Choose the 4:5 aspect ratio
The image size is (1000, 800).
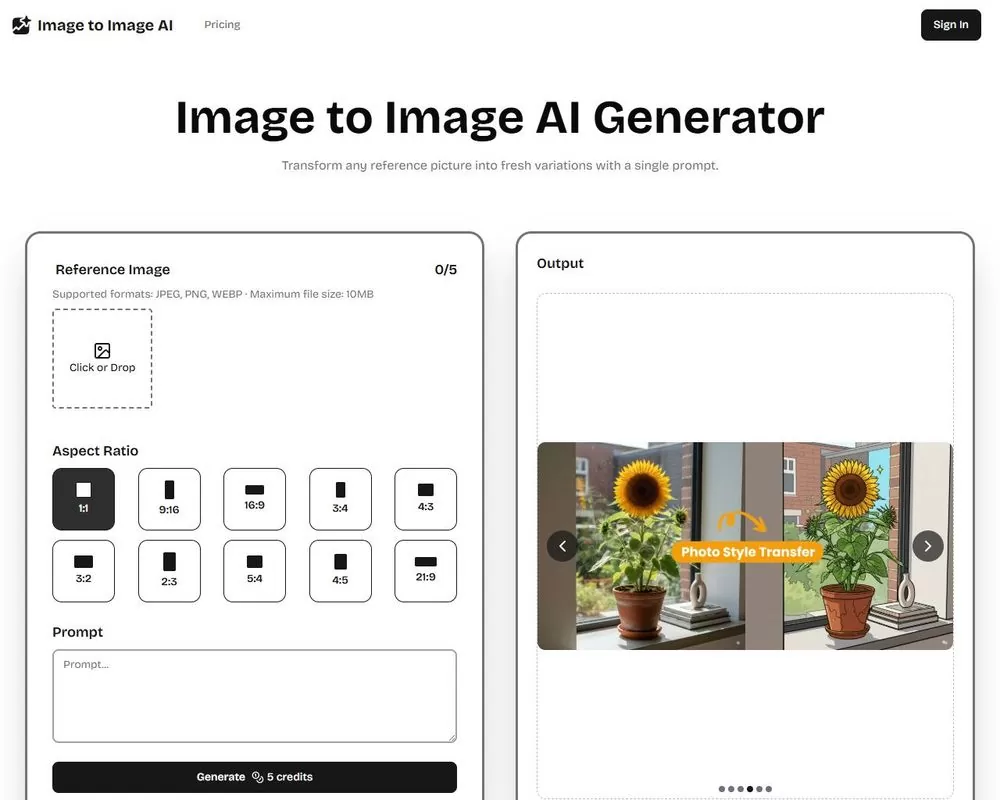pyautogui.click(x=340, y=571)
